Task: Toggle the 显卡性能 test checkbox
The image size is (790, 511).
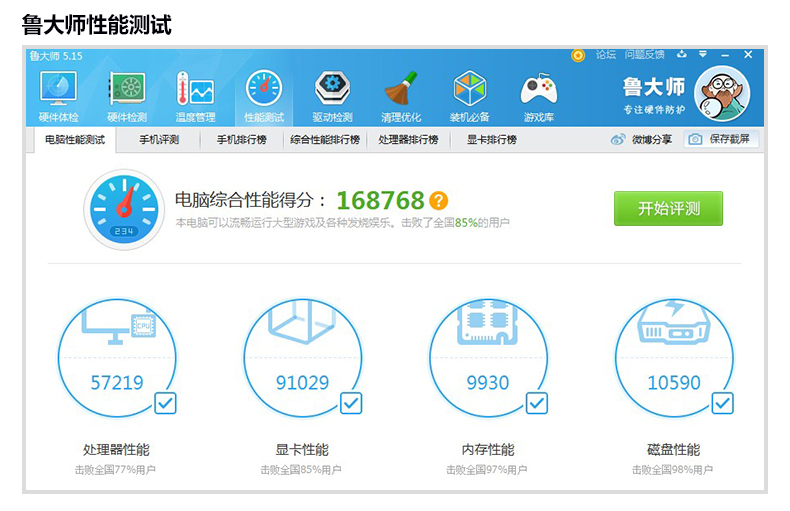Action: click(351, 403)
